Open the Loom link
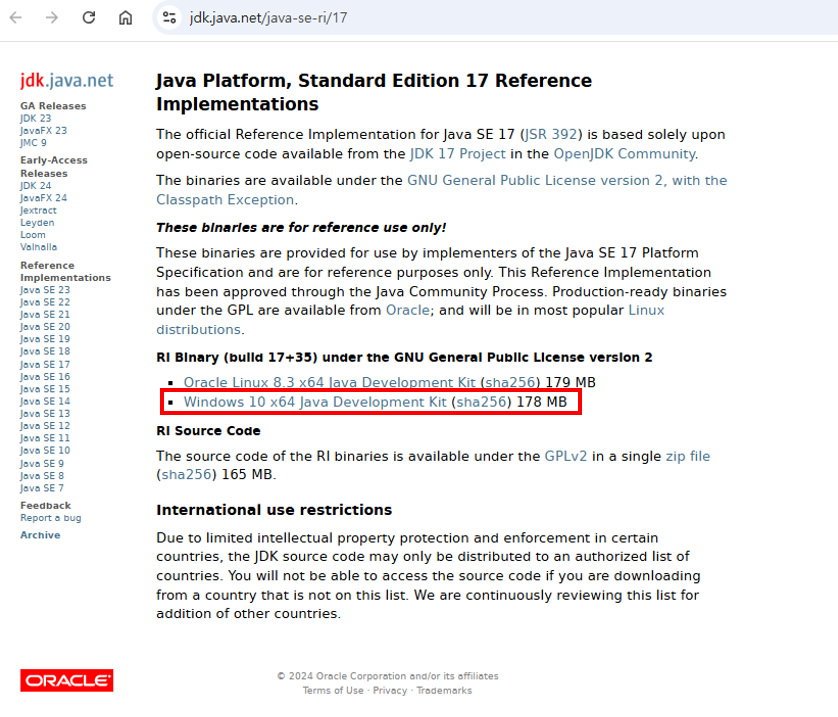This screenshot has width=838, height=717. click(x=33, y=235)
